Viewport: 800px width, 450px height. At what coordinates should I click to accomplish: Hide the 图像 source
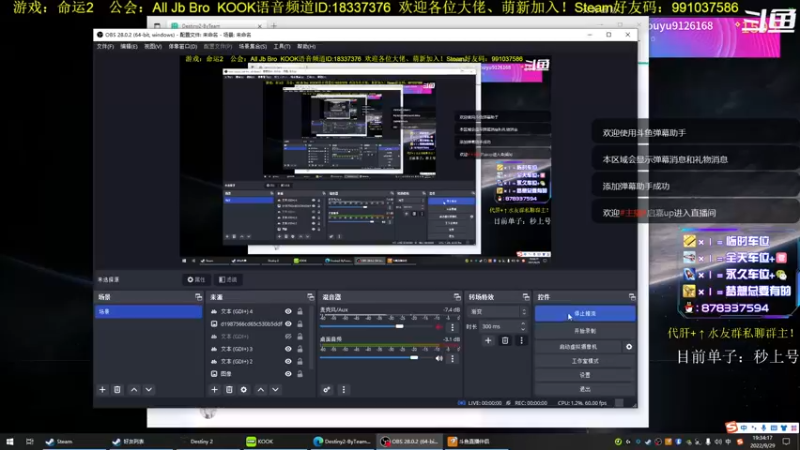[288, 374]
